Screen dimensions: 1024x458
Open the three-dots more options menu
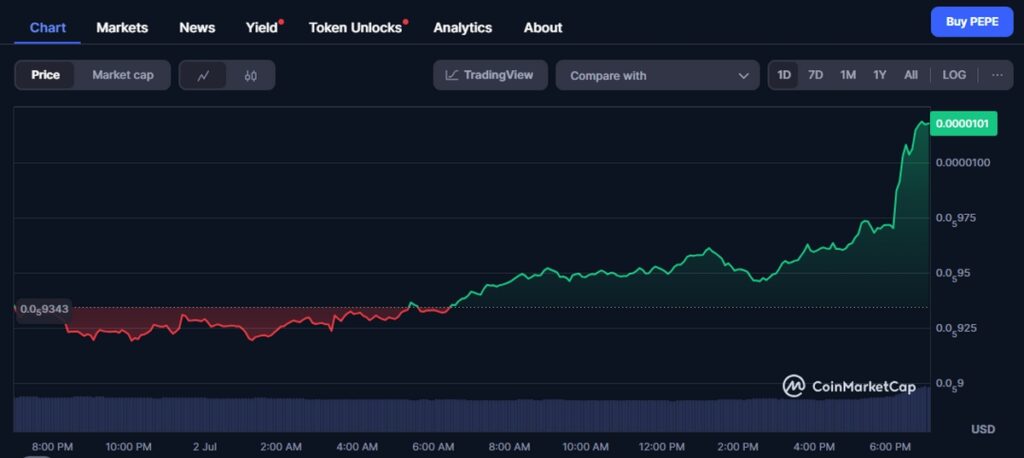[x=997, y=75]
